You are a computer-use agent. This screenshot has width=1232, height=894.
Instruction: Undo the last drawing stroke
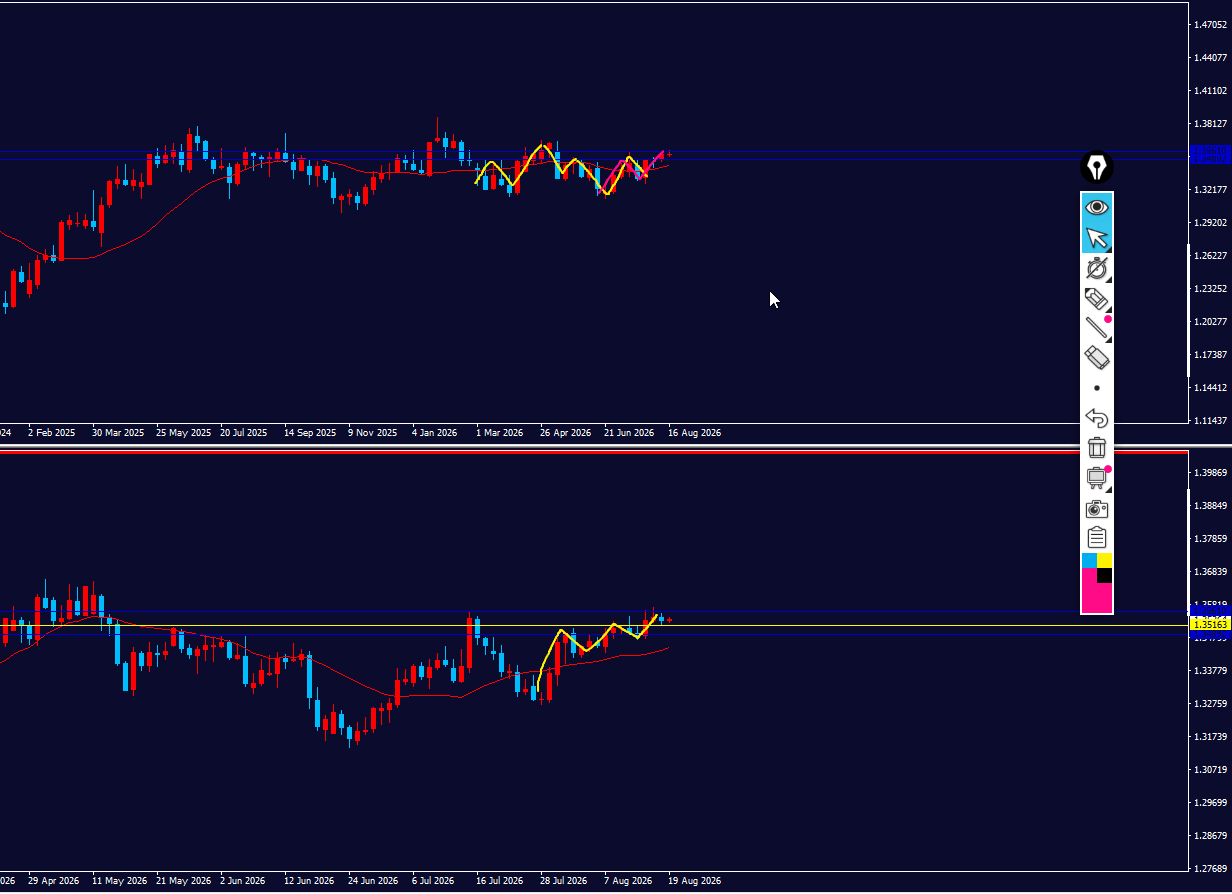[1097, 418]
